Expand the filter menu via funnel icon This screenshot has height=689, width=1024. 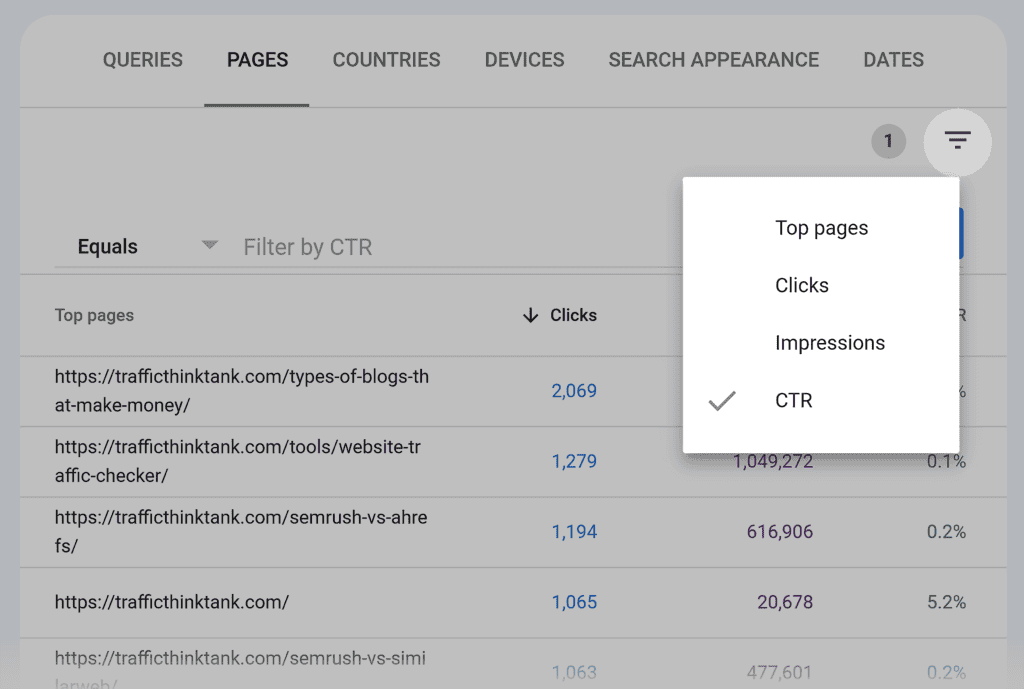coord(957,142)
